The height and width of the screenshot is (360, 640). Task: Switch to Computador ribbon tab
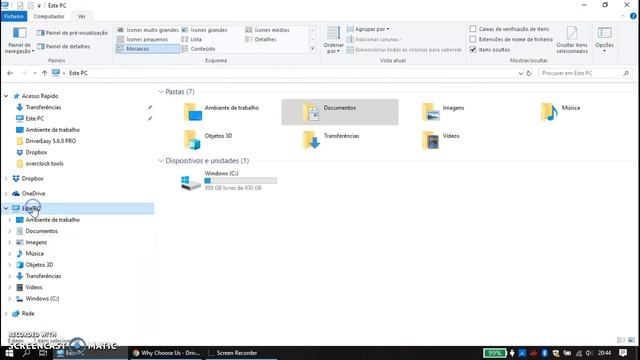point(49,16)
